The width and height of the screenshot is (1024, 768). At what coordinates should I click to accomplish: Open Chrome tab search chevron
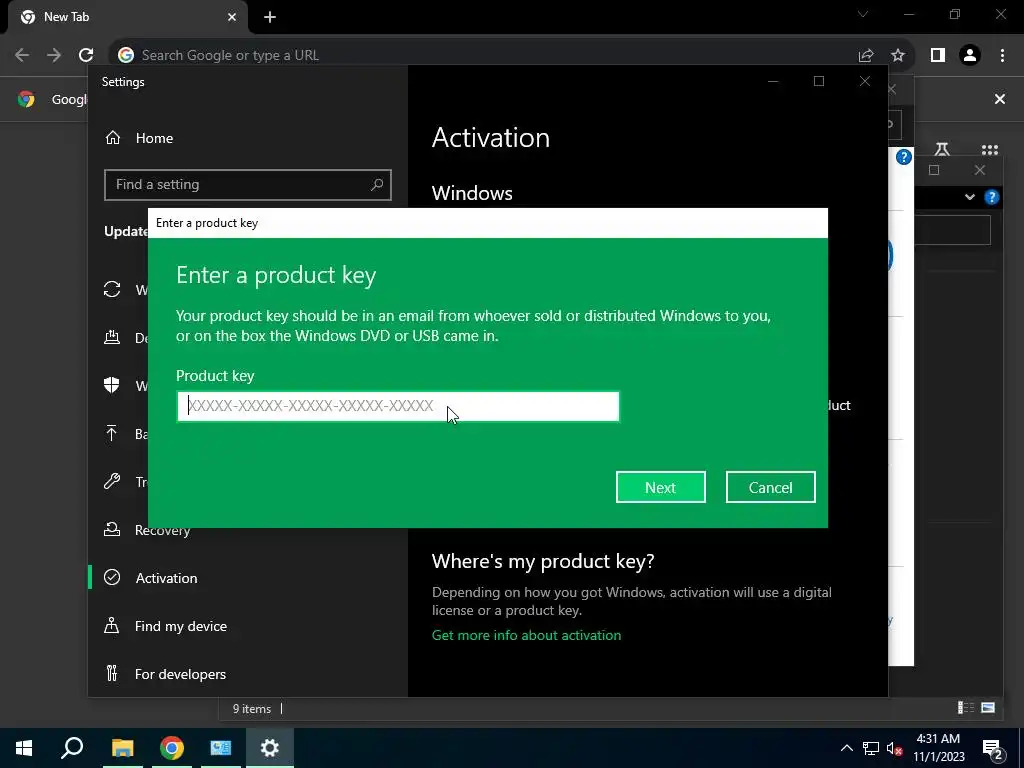(x=863, y=14)
